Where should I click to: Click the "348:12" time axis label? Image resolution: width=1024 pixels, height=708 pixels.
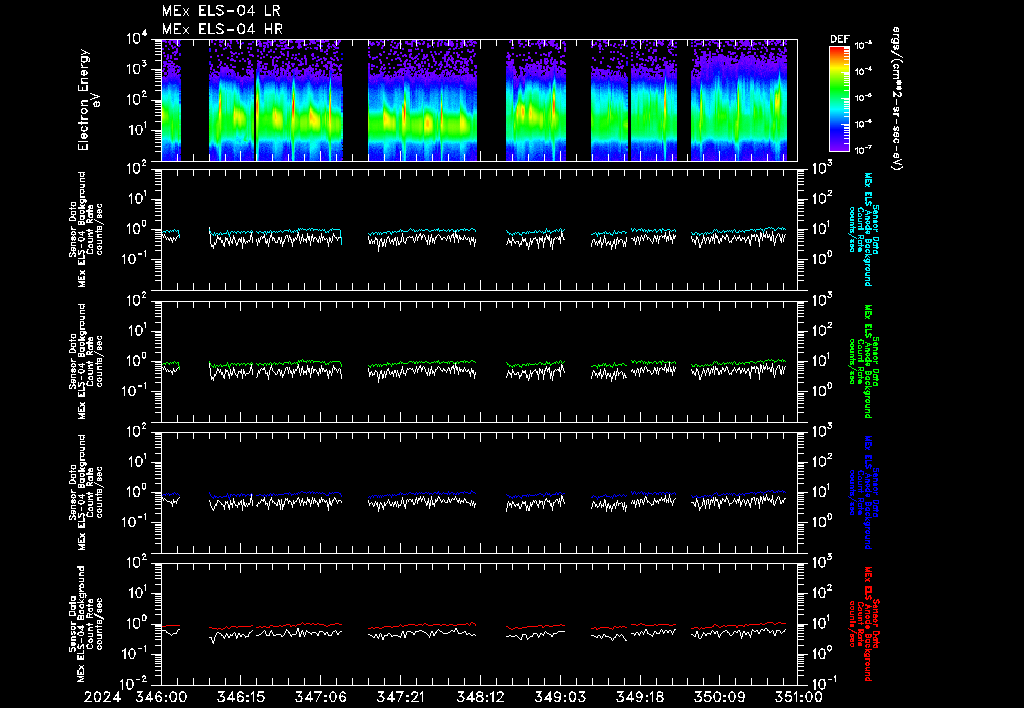coord(481,697)
